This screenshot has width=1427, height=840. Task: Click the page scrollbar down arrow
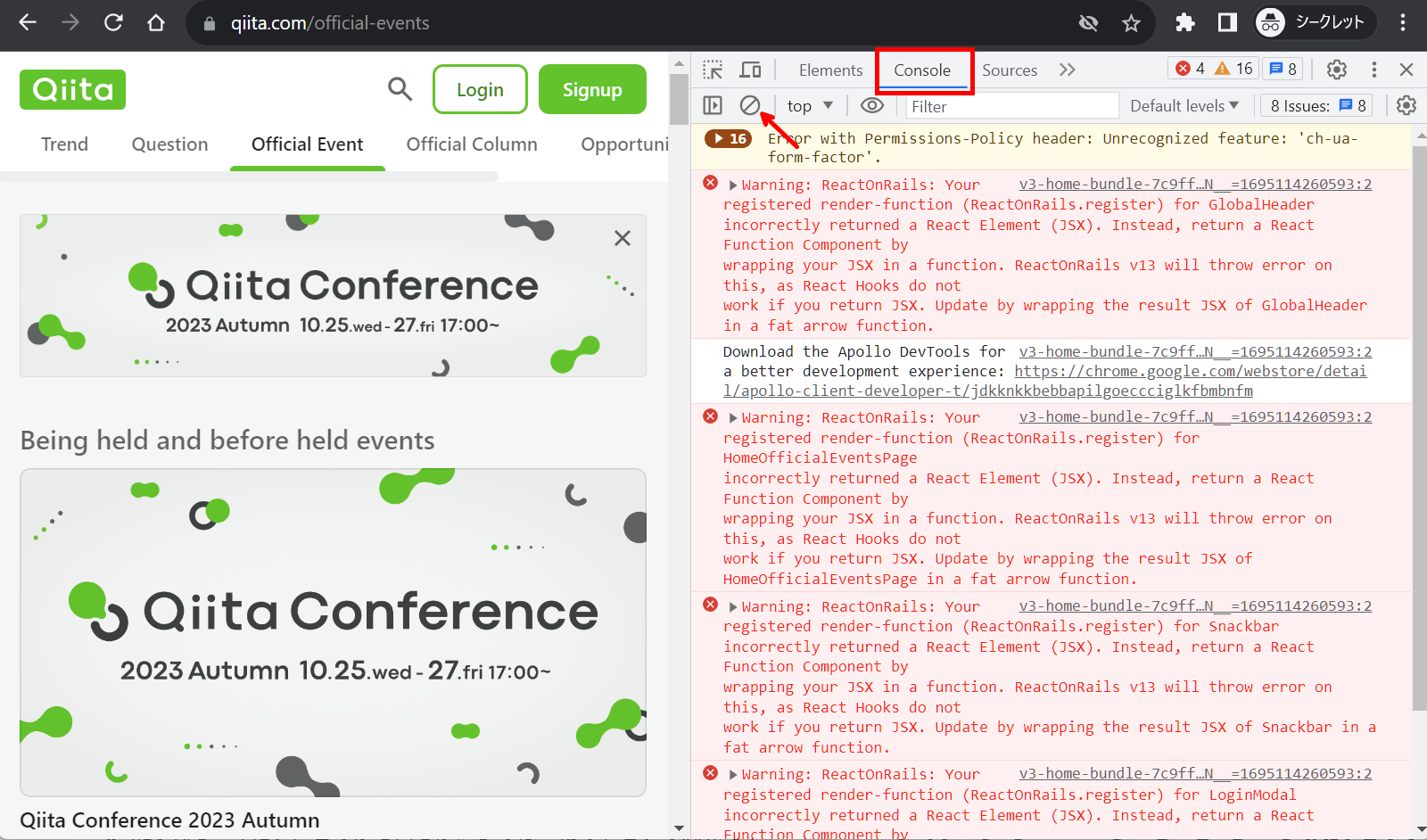(679, 828)
